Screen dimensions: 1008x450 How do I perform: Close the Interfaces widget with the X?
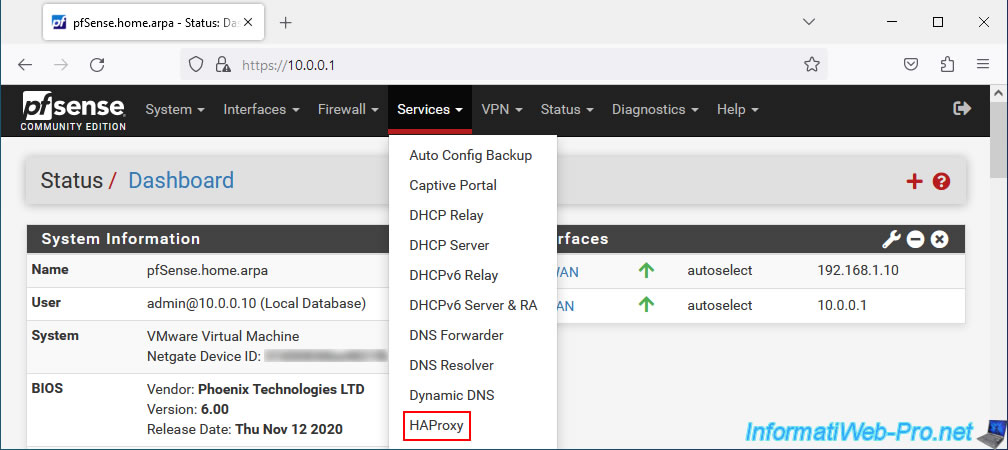pos(939,240)
